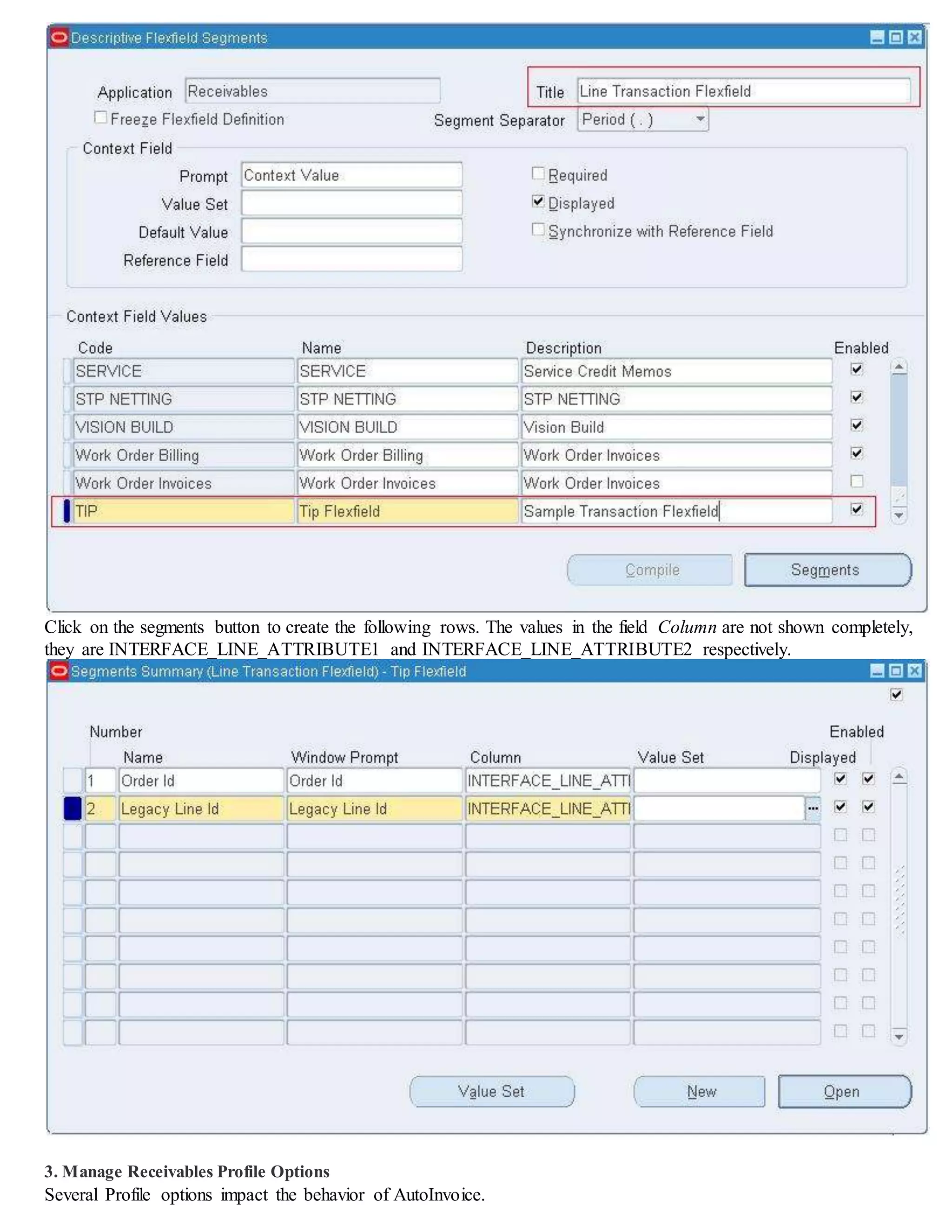This screenshot has height=1232, width=952.
Task: Click the Order Id name cell
Action: click(x=201, y=781)
